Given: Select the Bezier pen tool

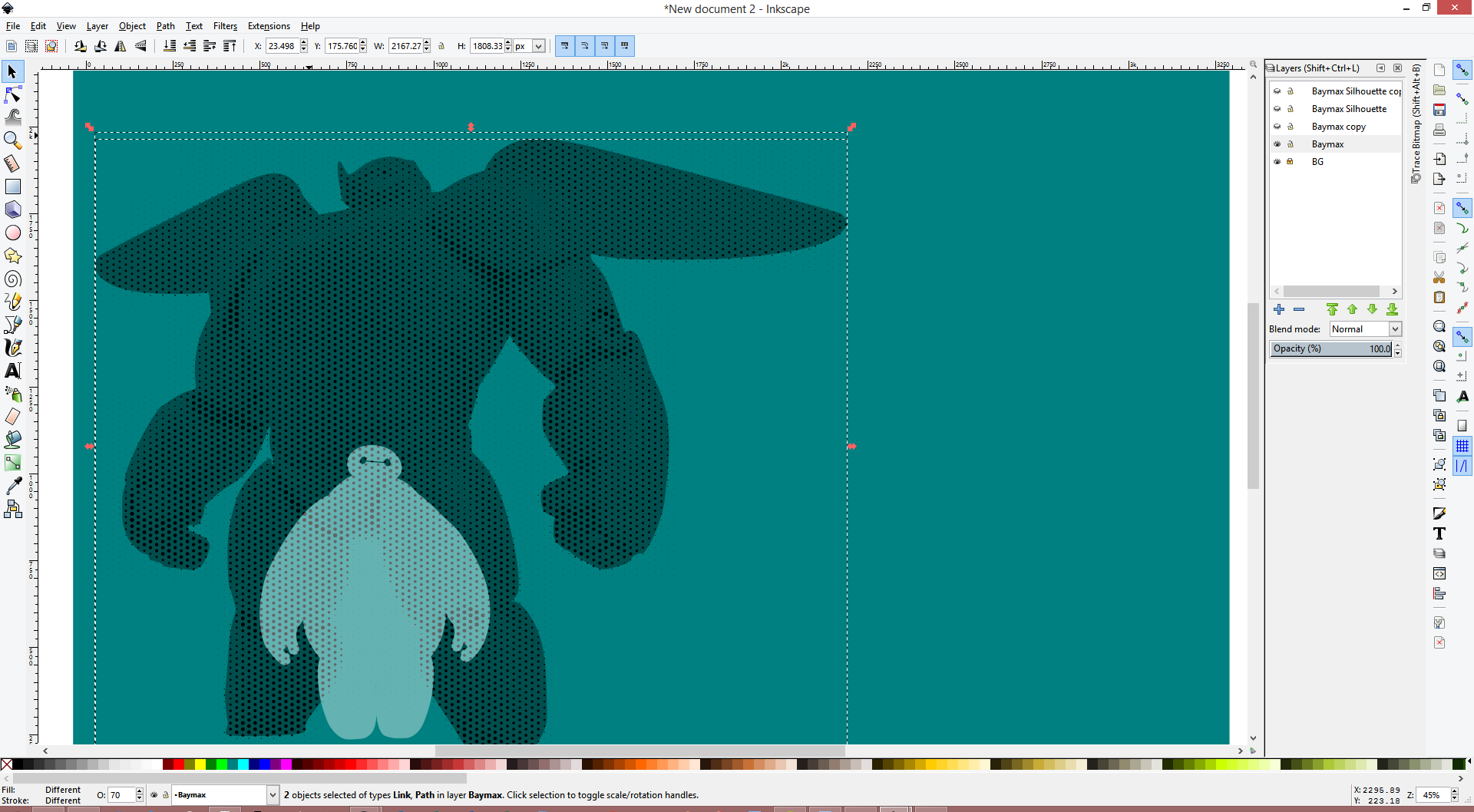Looking at the screenshot, I should tap(12, 325).
